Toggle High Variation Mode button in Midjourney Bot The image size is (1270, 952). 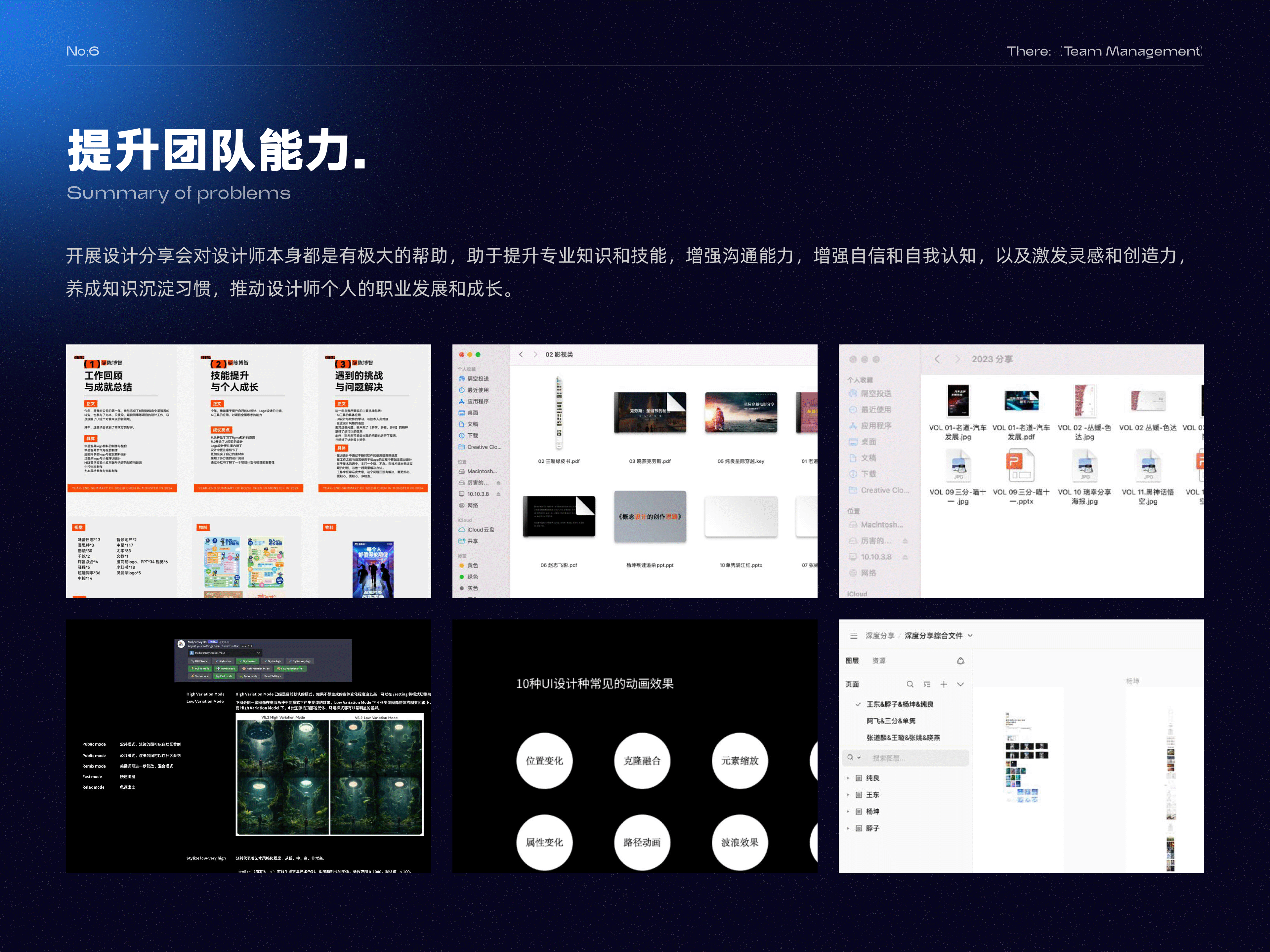pyautogui.click(x=256, y=669)
